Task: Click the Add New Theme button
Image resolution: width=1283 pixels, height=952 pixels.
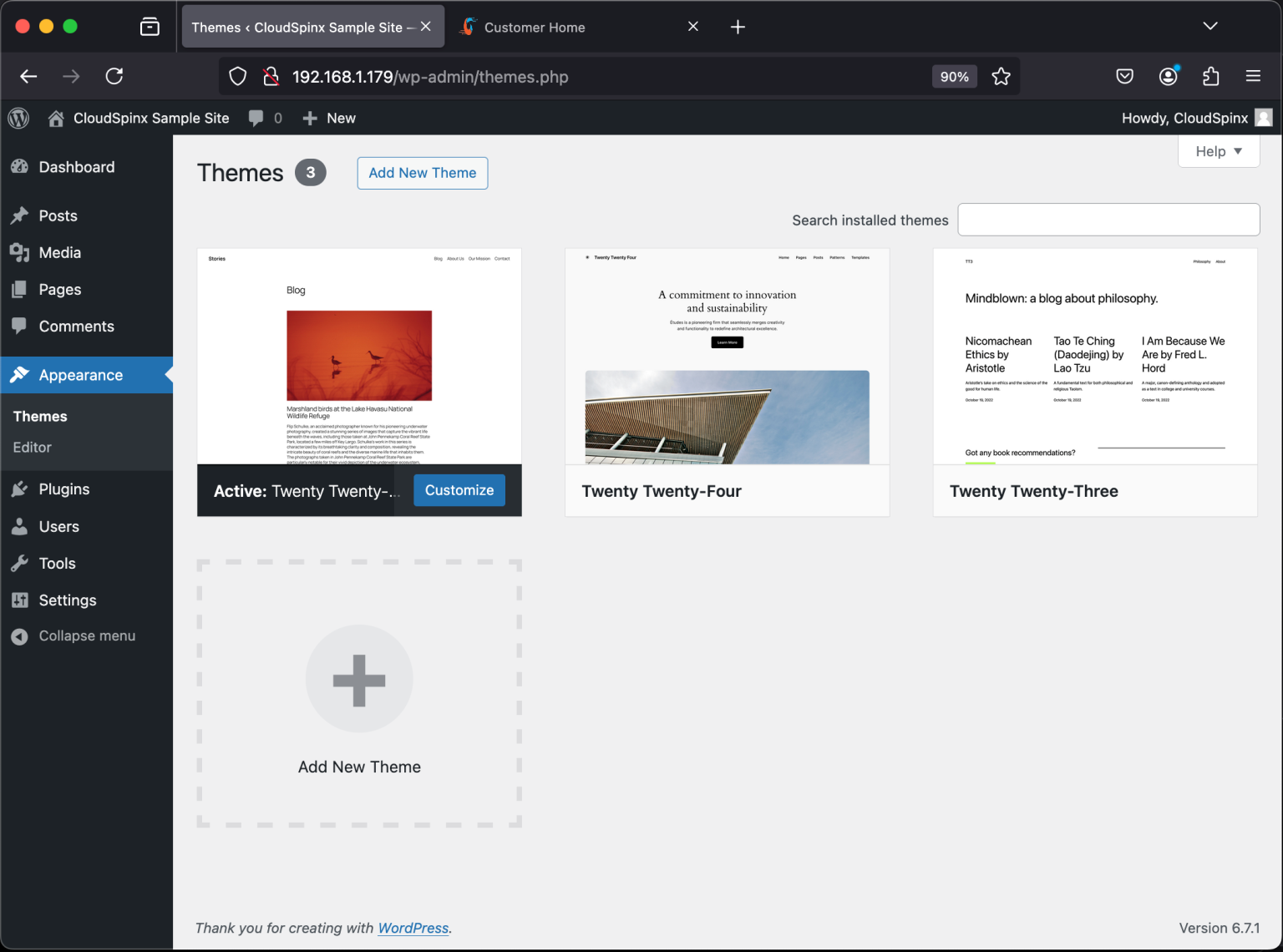Action: point(422,173)
